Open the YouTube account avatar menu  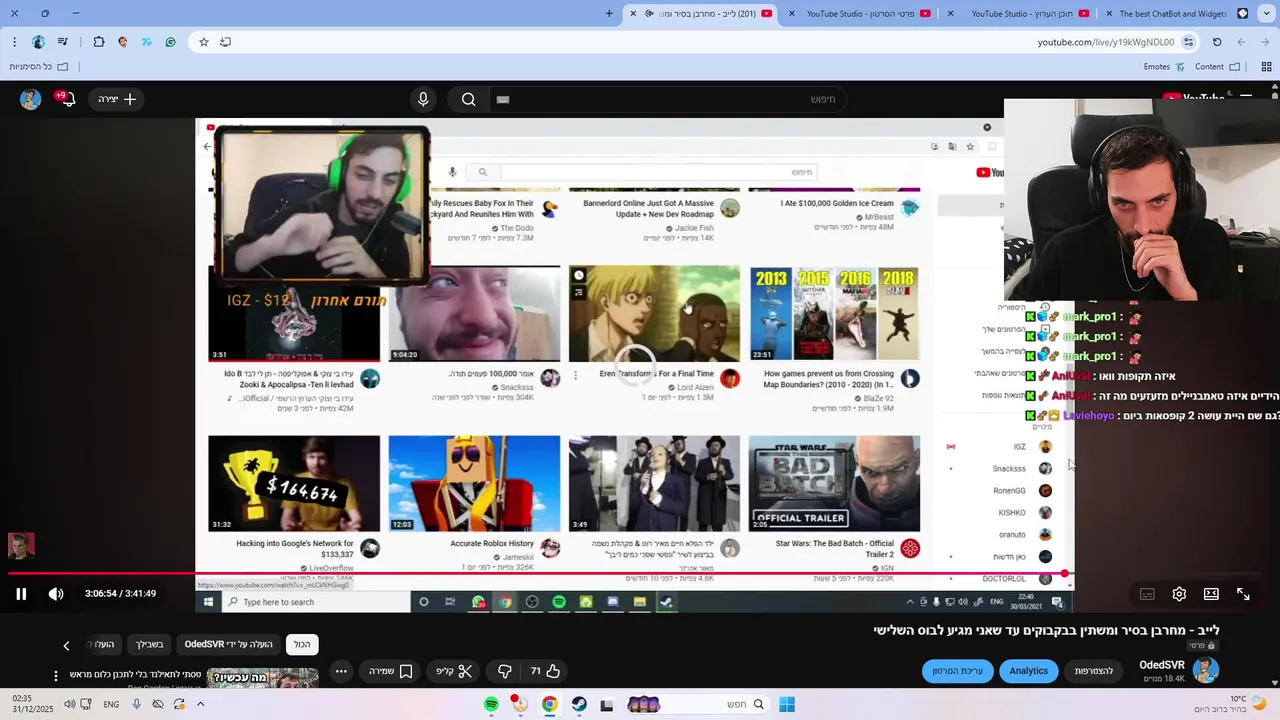click(x=30, y=99)
